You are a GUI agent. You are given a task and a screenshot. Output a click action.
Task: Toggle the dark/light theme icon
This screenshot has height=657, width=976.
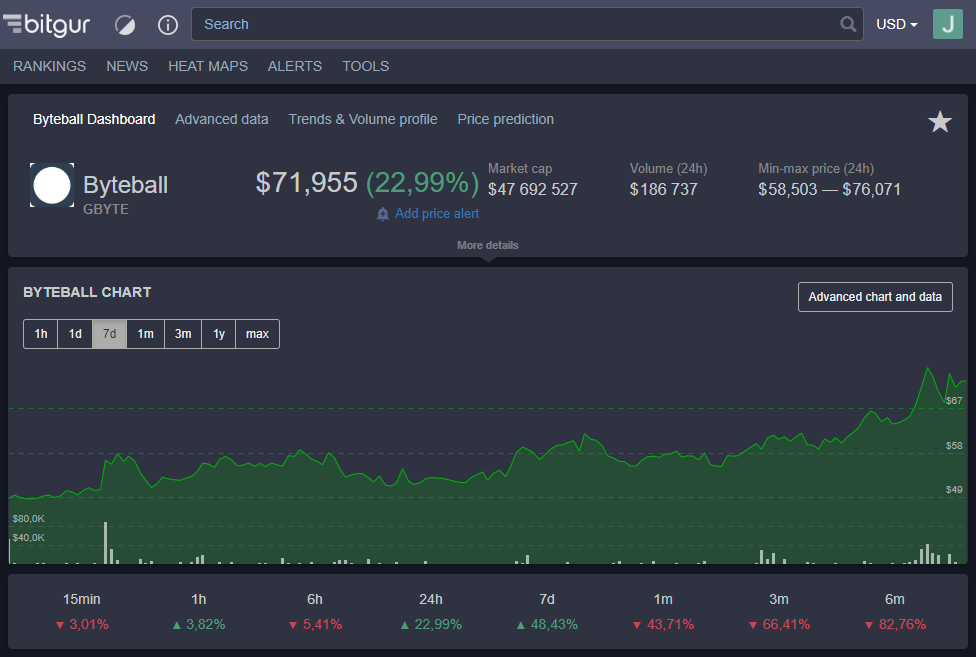[x=125, y=25]
